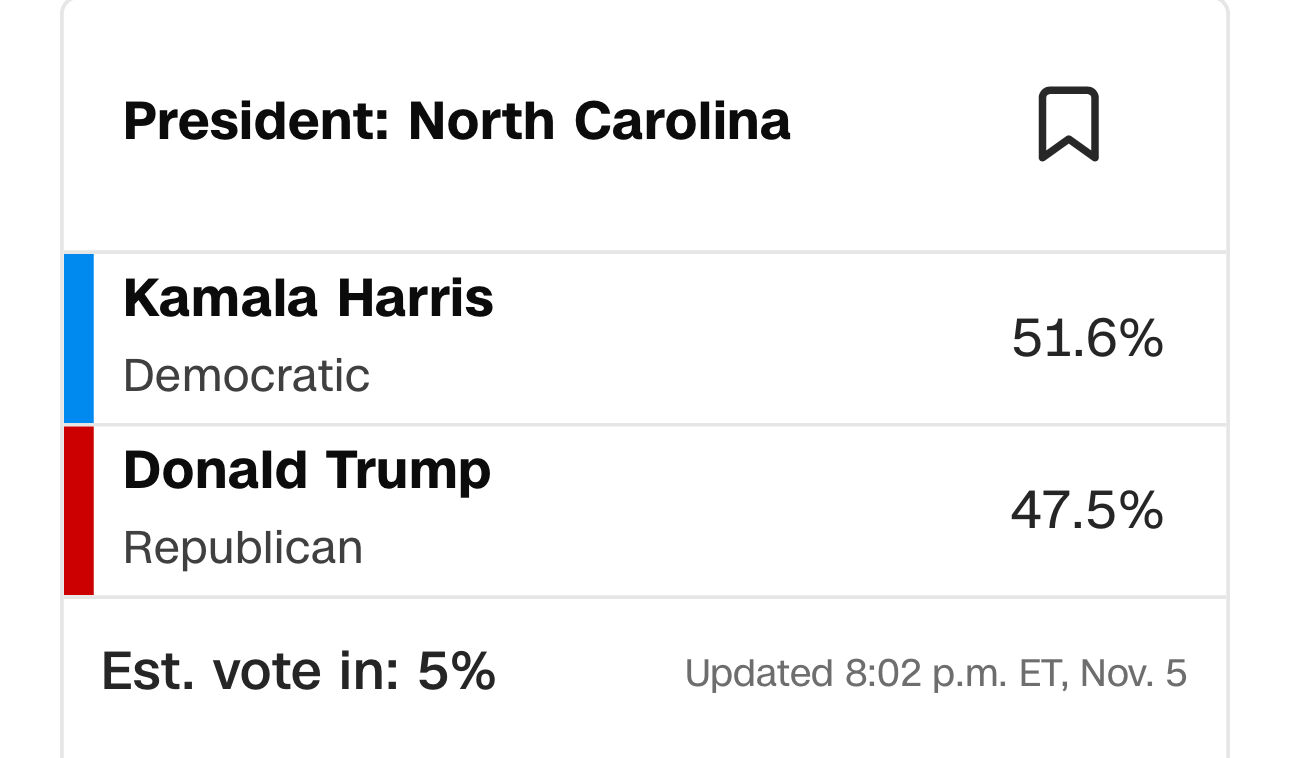Click the words North Carolina in the heading
This screenshot has width=1290, height=758.
coord(599,122)
